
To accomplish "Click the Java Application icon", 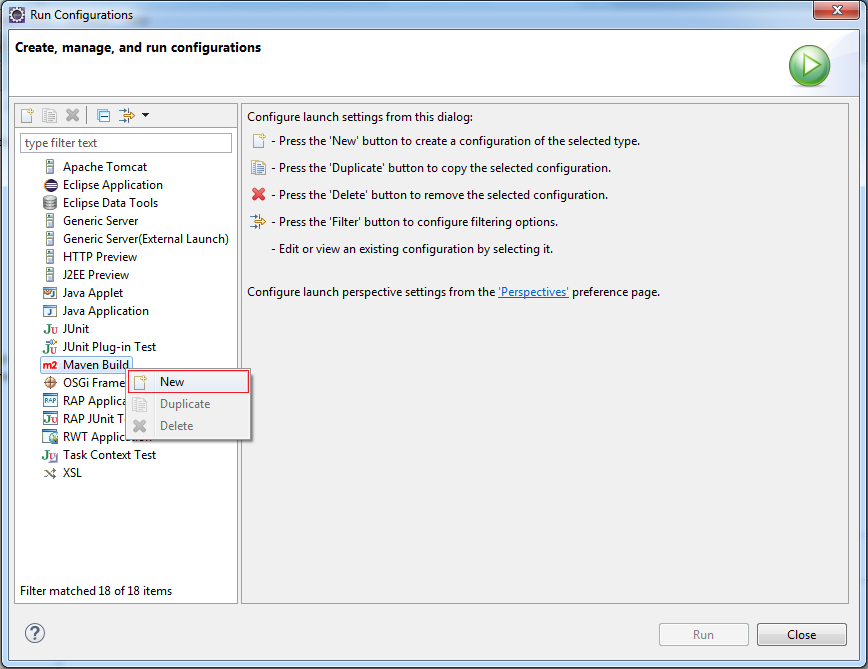I will (x=50, y=311).
